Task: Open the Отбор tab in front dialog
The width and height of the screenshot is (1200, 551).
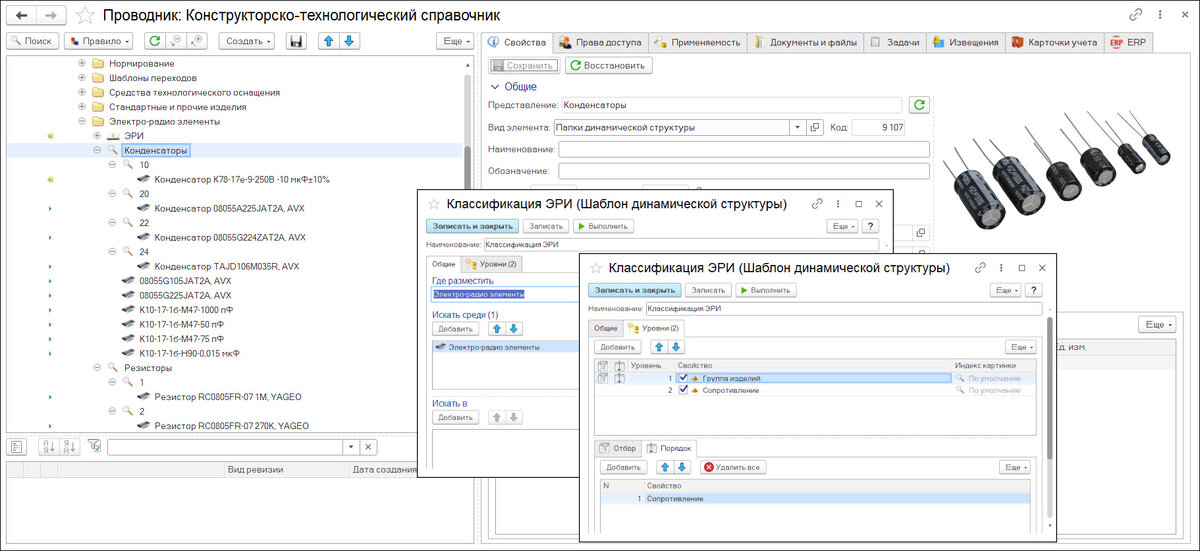Action: 617,448
